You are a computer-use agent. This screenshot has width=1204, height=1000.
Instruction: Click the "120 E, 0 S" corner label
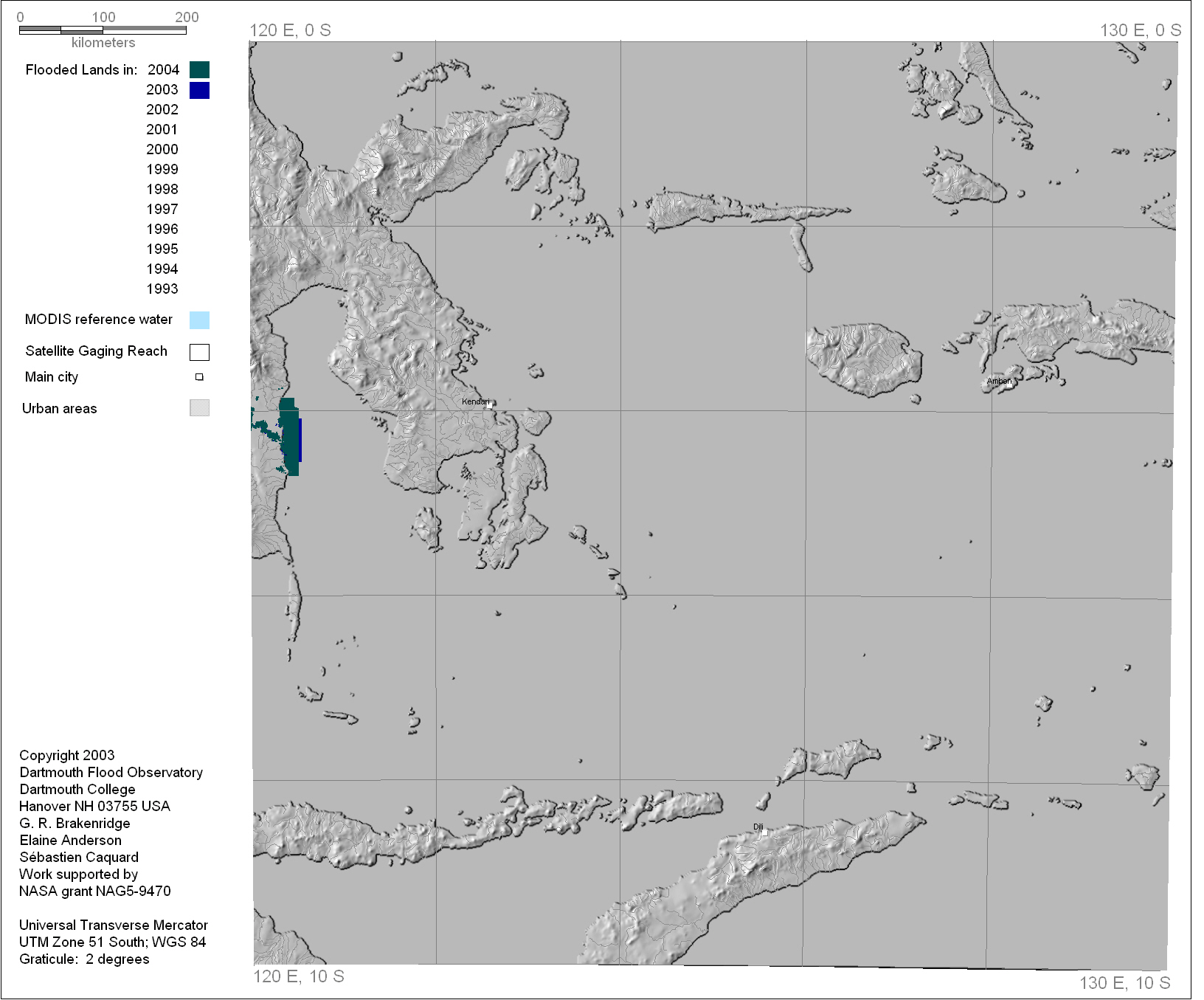tap(290, 30)
